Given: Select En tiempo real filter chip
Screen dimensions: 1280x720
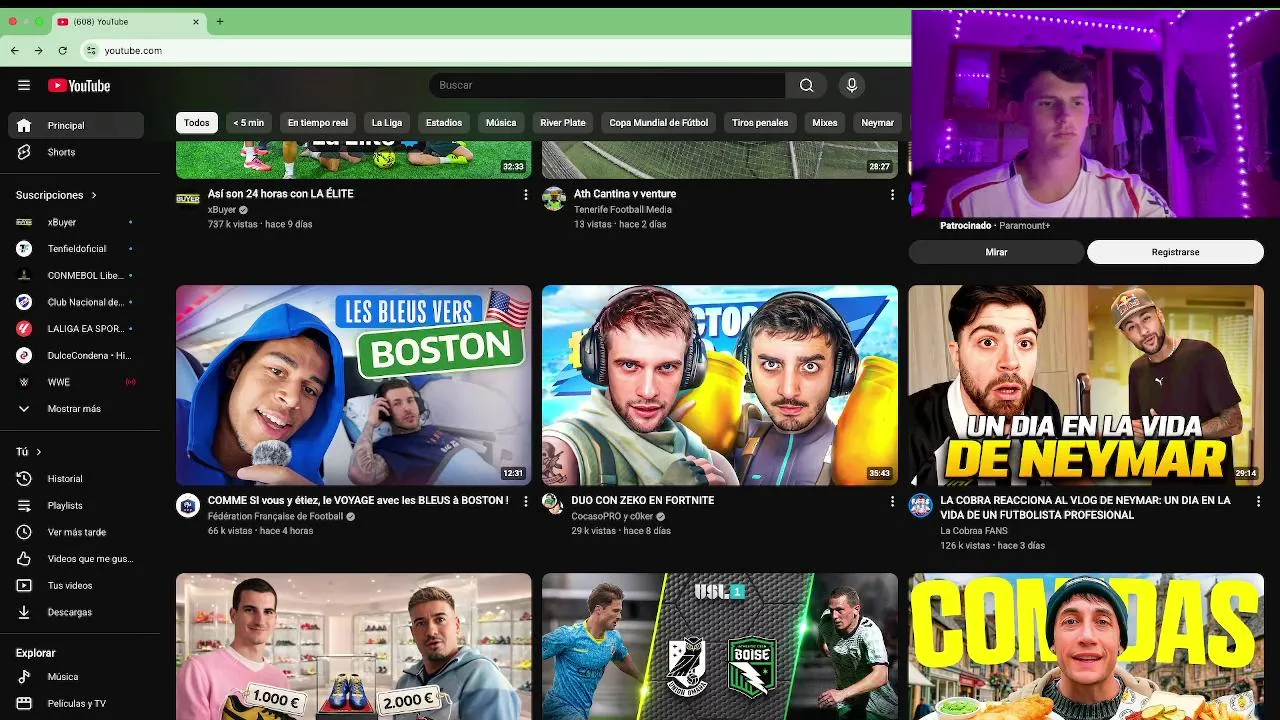Looking at the screenshot, I should [x=318, y=123].
